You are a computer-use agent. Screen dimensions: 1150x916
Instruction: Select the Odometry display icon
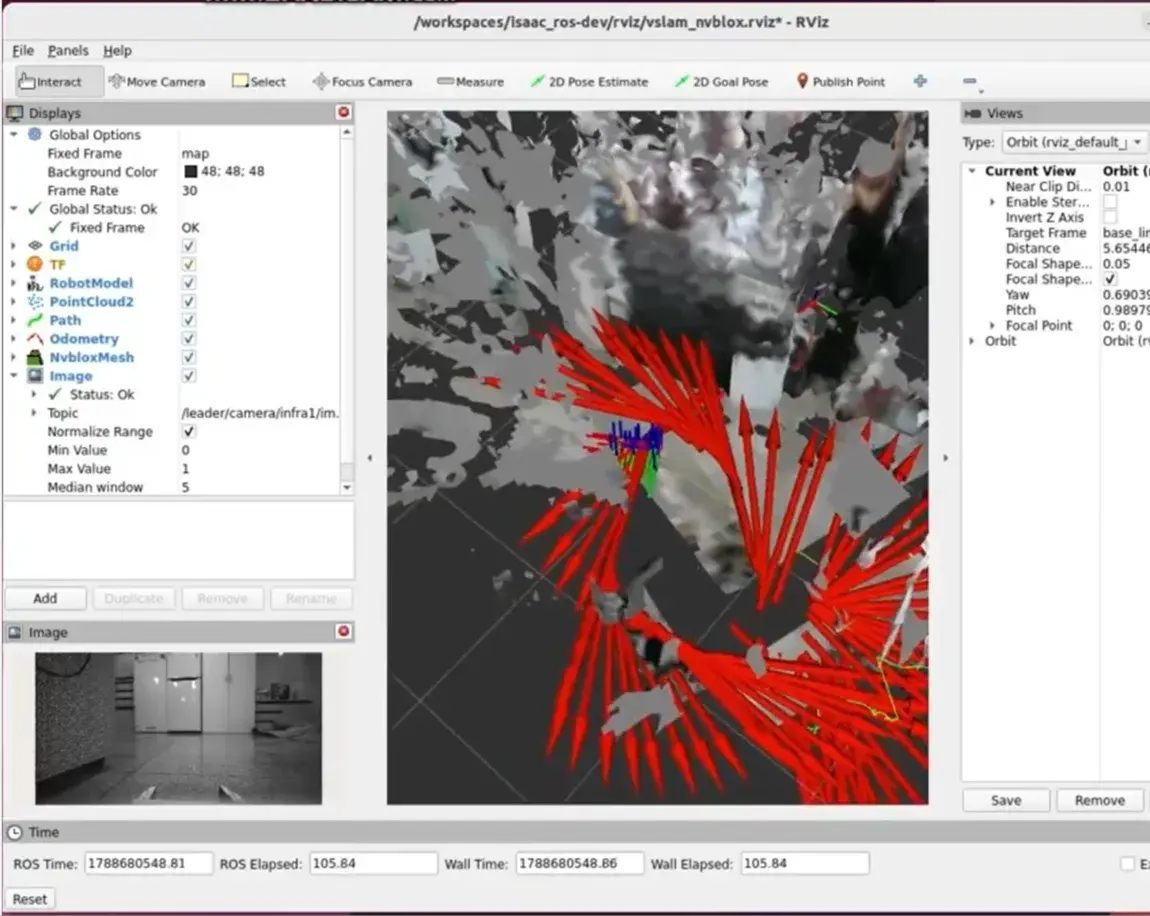(x=34, y=339)
